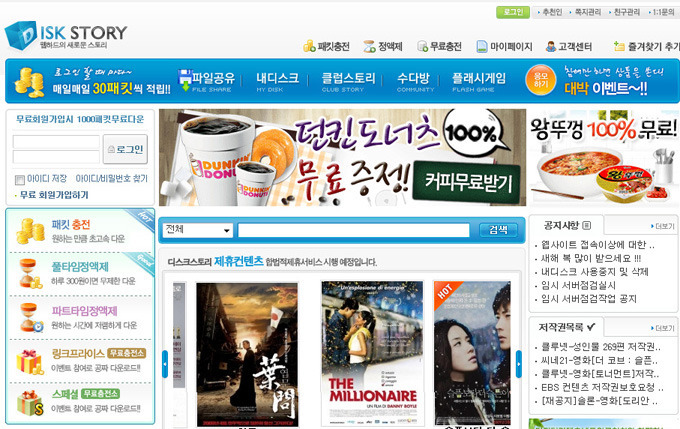Open the 1:1문의 top link
The image size is (680, 429).
pos(663,12)
